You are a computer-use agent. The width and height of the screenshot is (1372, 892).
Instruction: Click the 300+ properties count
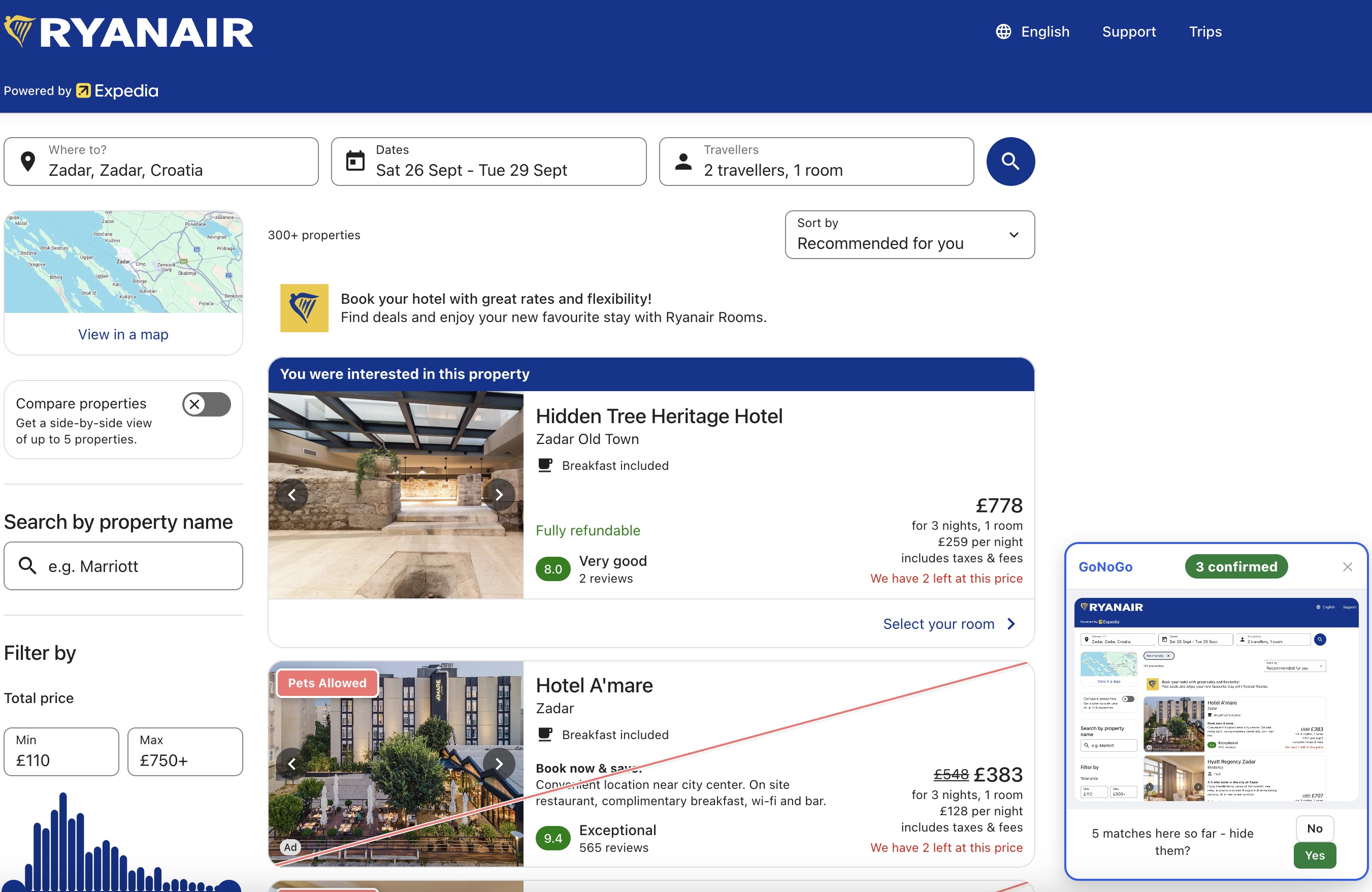[314, 235]
